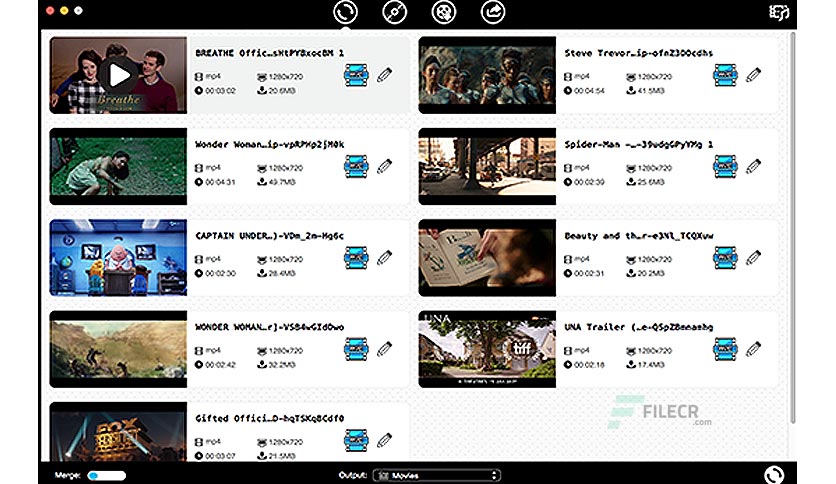The image size is (836, 484).
Task: Click the title "BREATHE Offic...sHtPYBxocBM 1"
Action: 269,53
